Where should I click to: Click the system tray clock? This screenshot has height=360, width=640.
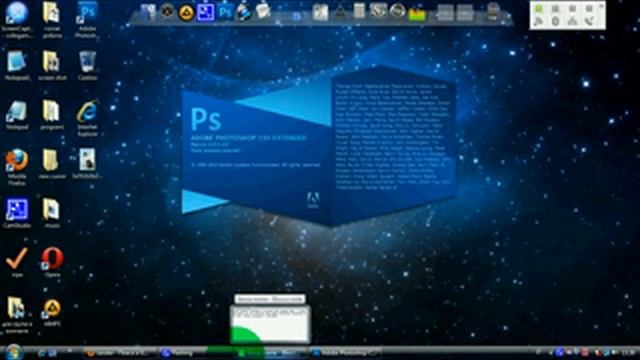629,352
